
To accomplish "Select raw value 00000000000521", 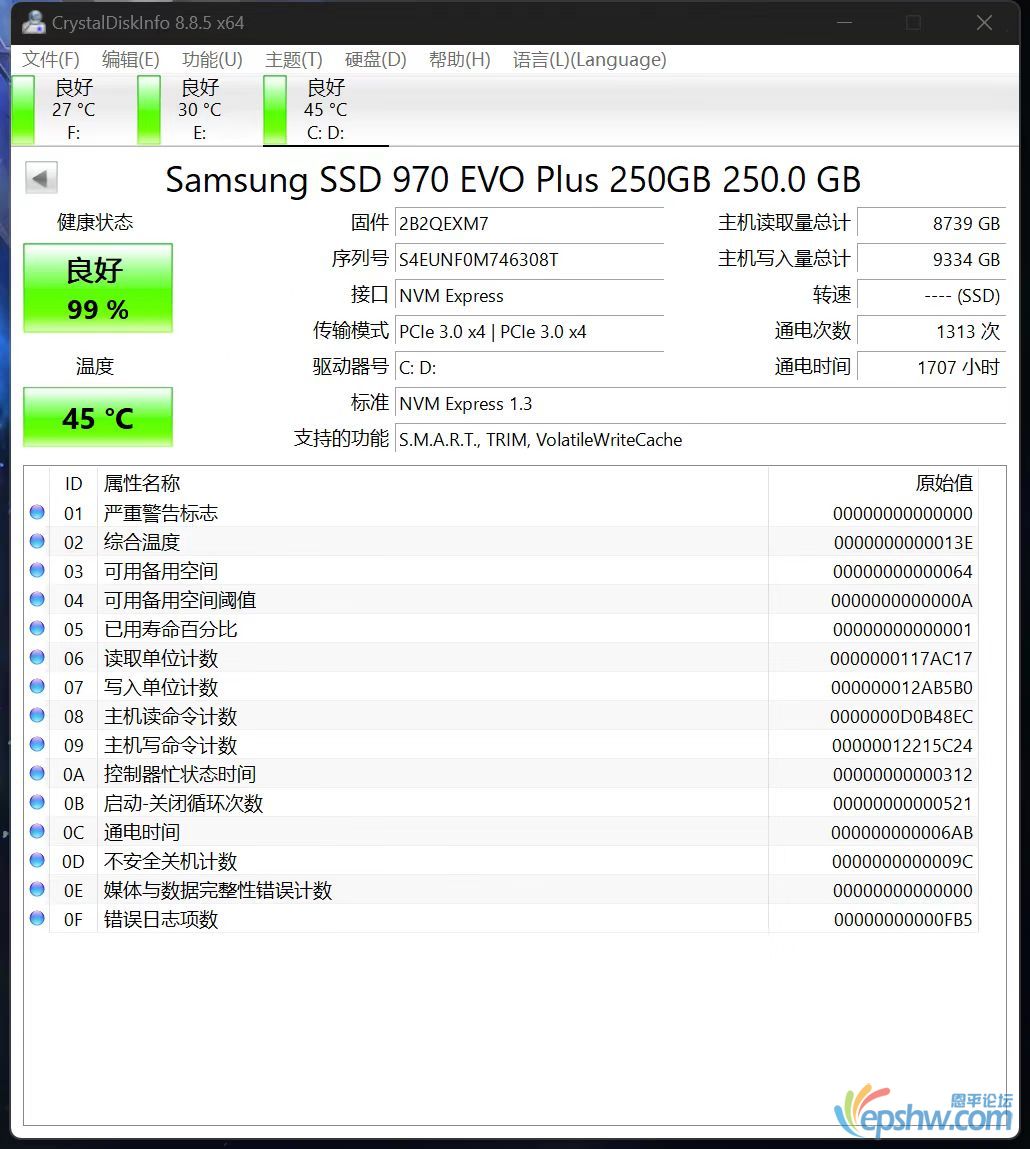I will [x=903, y=803].
